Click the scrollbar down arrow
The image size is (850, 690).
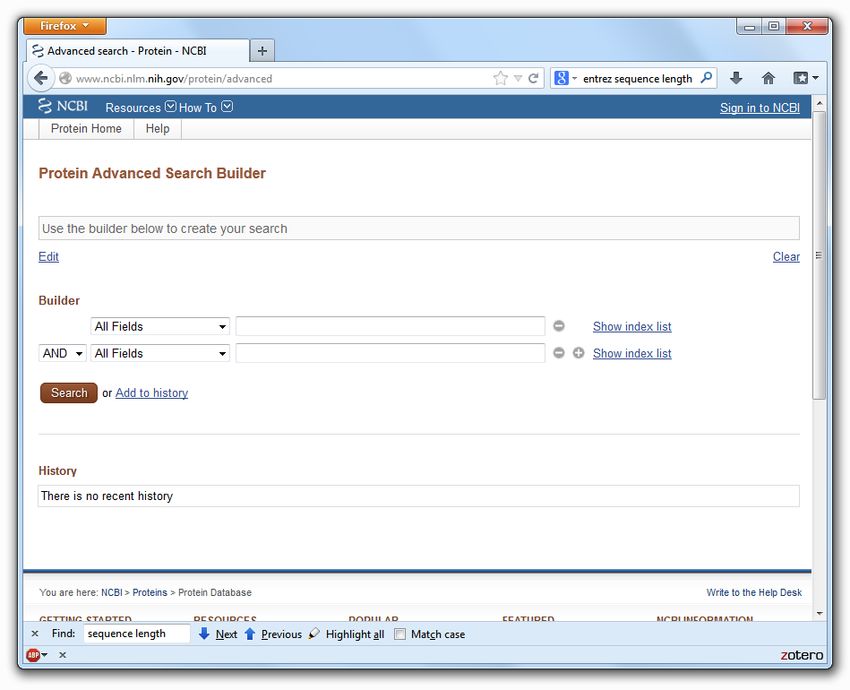(x=819, y=613)
